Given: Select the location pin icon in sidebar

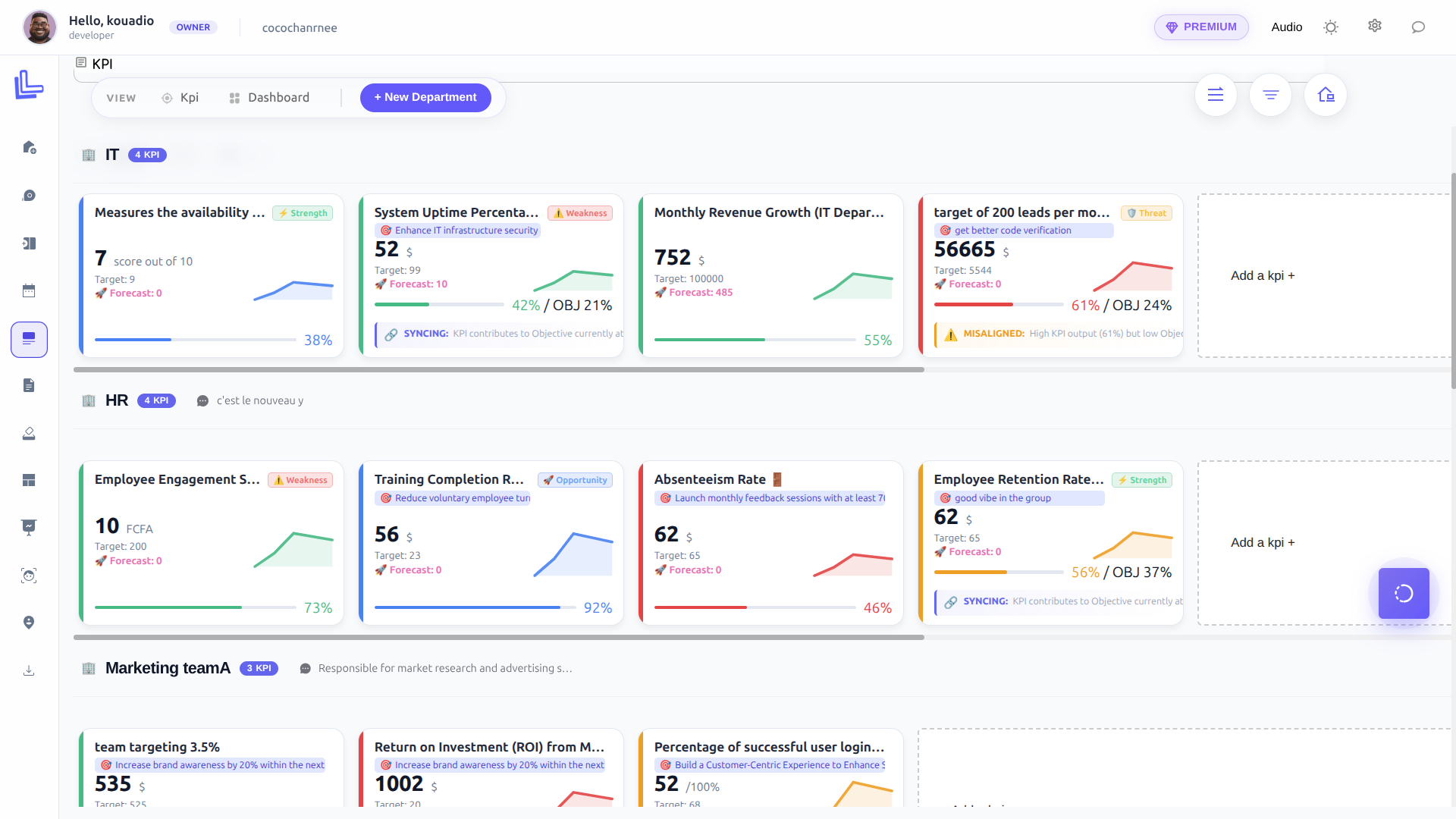Looking at the screenshot, I should coord(29,623).
